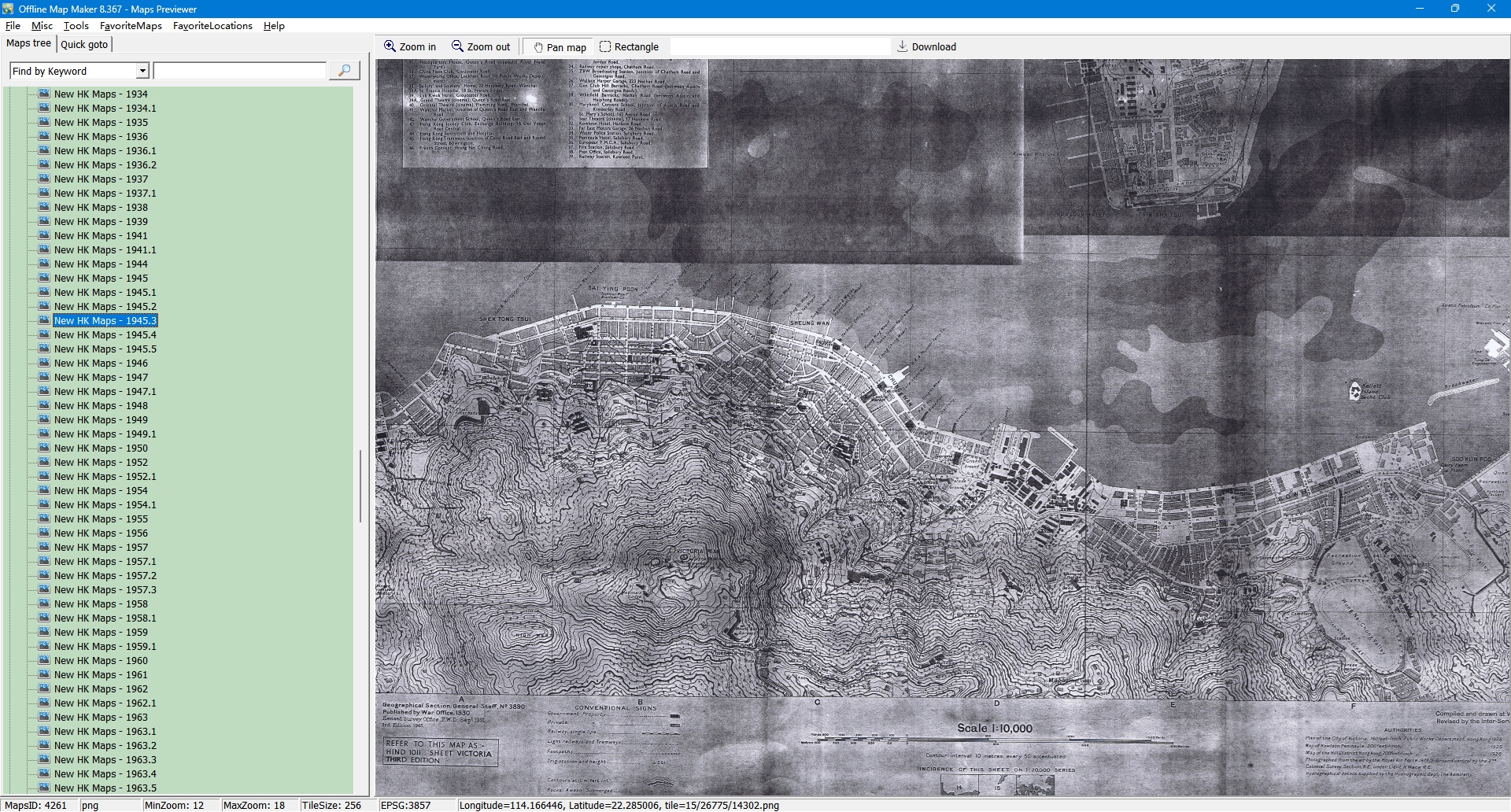The image size is (1511, 812).
Task: Open the File menu
Action: [13, 26]
